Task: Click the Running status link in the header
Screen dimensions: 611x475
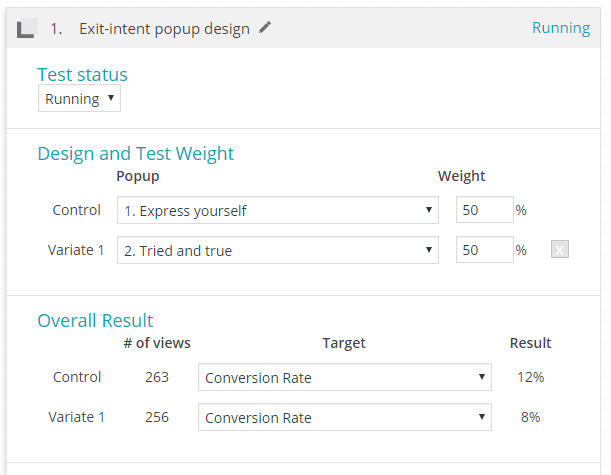Action: coord(560,28)
